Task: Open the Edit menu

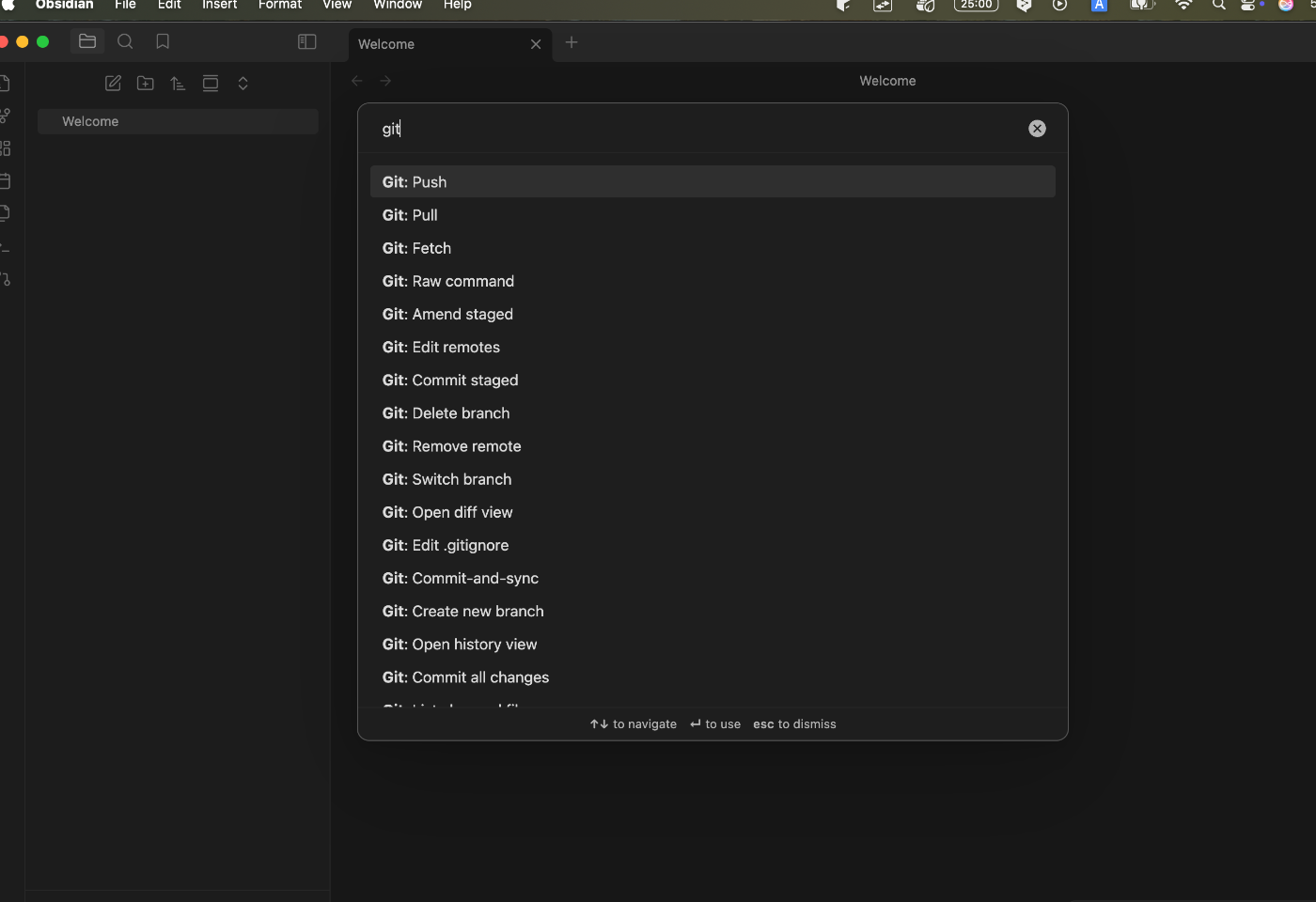Action: coord(169,5)
